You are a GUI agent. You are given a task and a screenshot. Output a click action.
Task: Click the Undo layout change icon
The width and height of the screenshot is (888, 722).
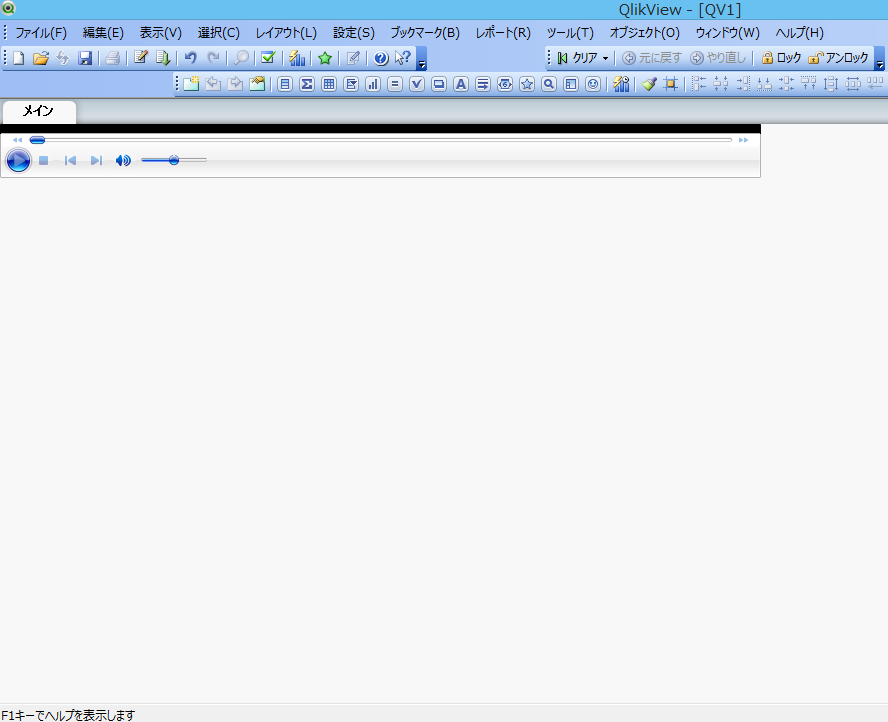point(191,58)
